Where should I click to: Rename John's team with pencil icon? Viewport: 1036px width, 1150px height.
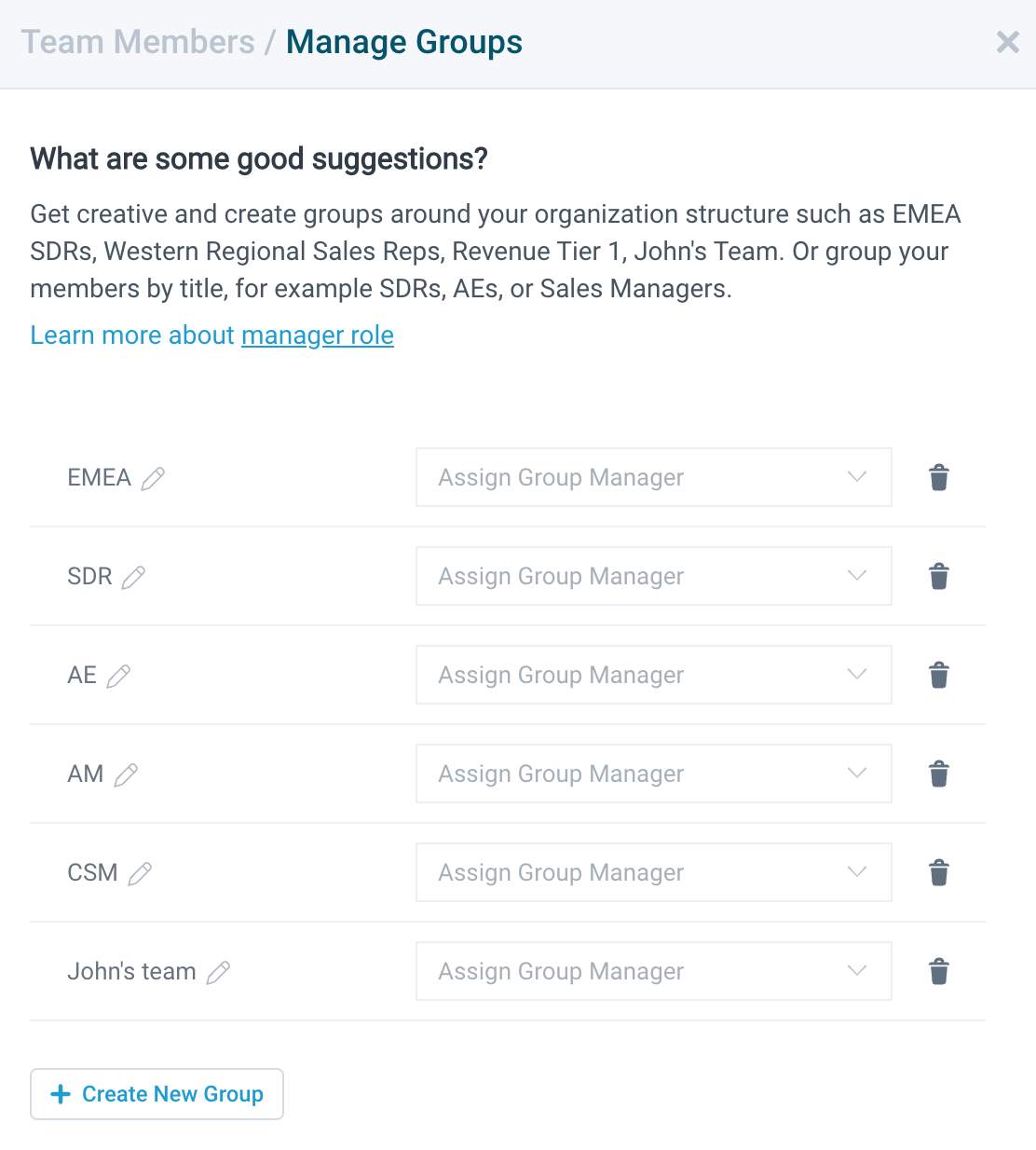point(218,973)
